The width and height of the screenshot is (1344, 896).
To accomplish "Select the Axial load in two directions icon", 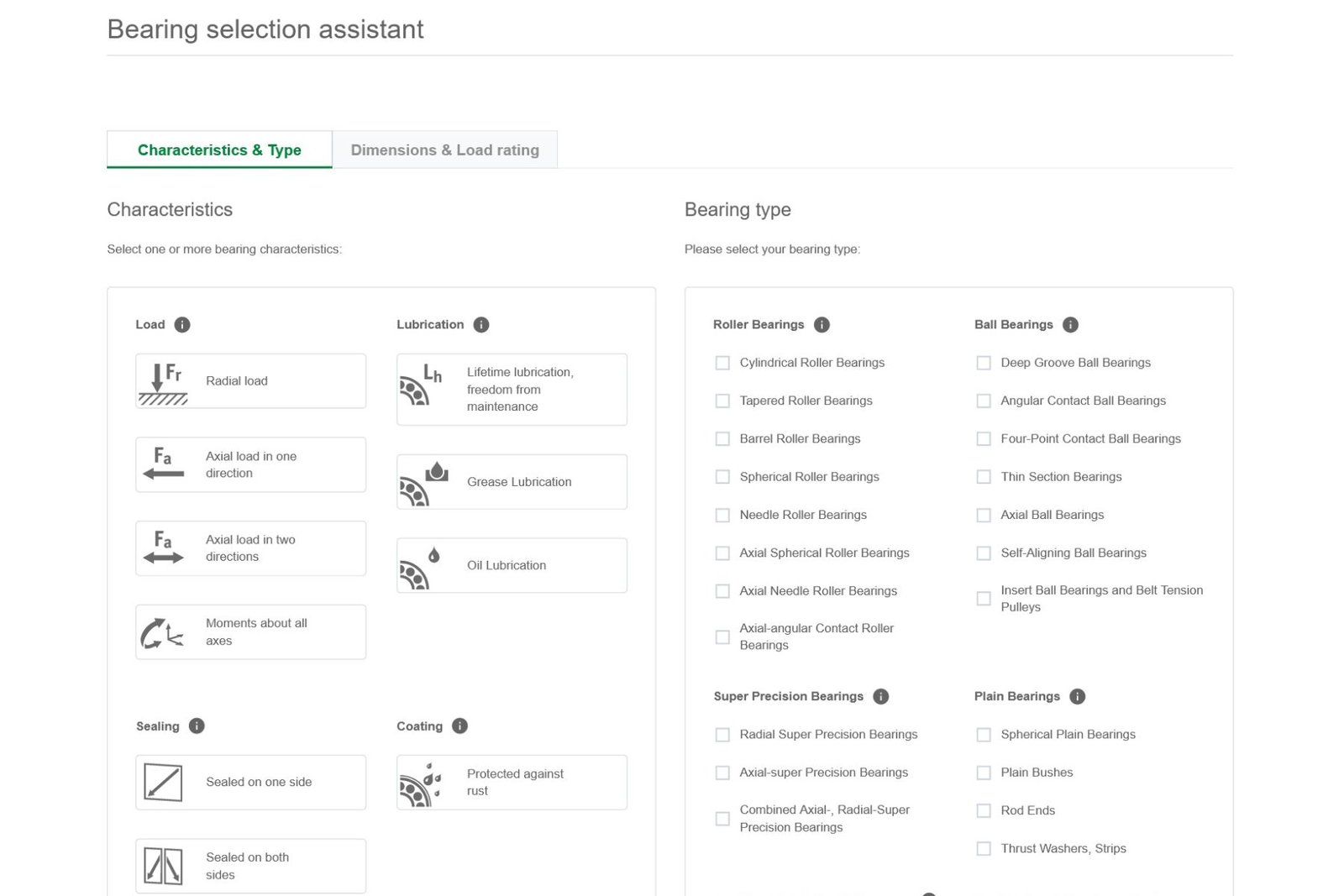I will pyautogui.click(x=163, y=548).
